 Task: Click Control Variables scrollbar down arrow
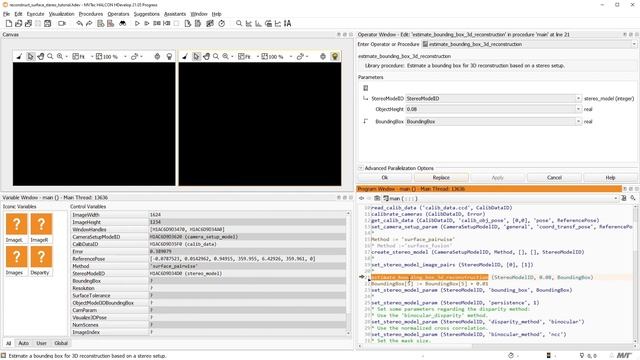coord(349,333)
